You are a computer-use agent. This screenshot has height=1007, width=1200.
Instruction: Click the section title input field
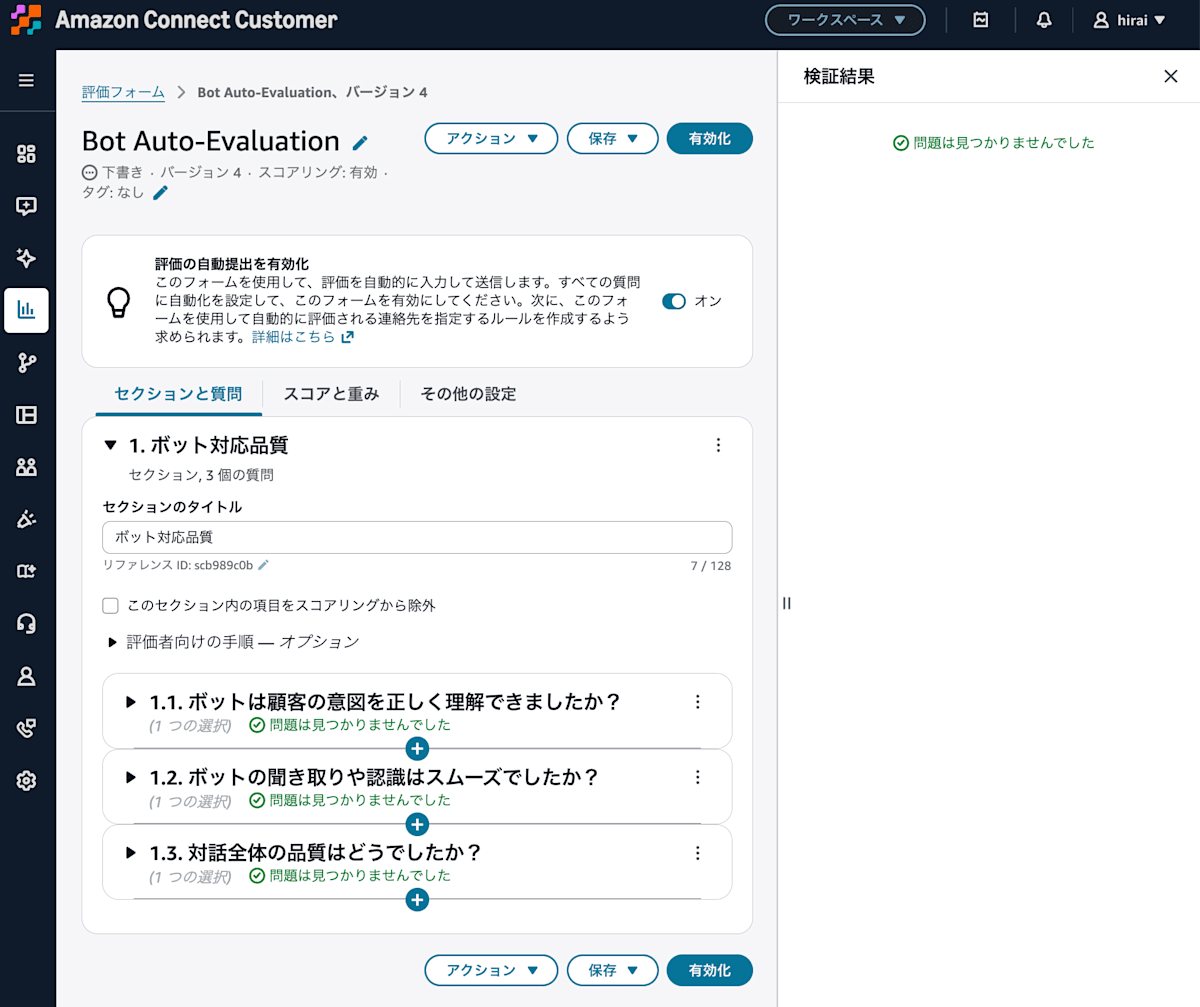(417, 537)
